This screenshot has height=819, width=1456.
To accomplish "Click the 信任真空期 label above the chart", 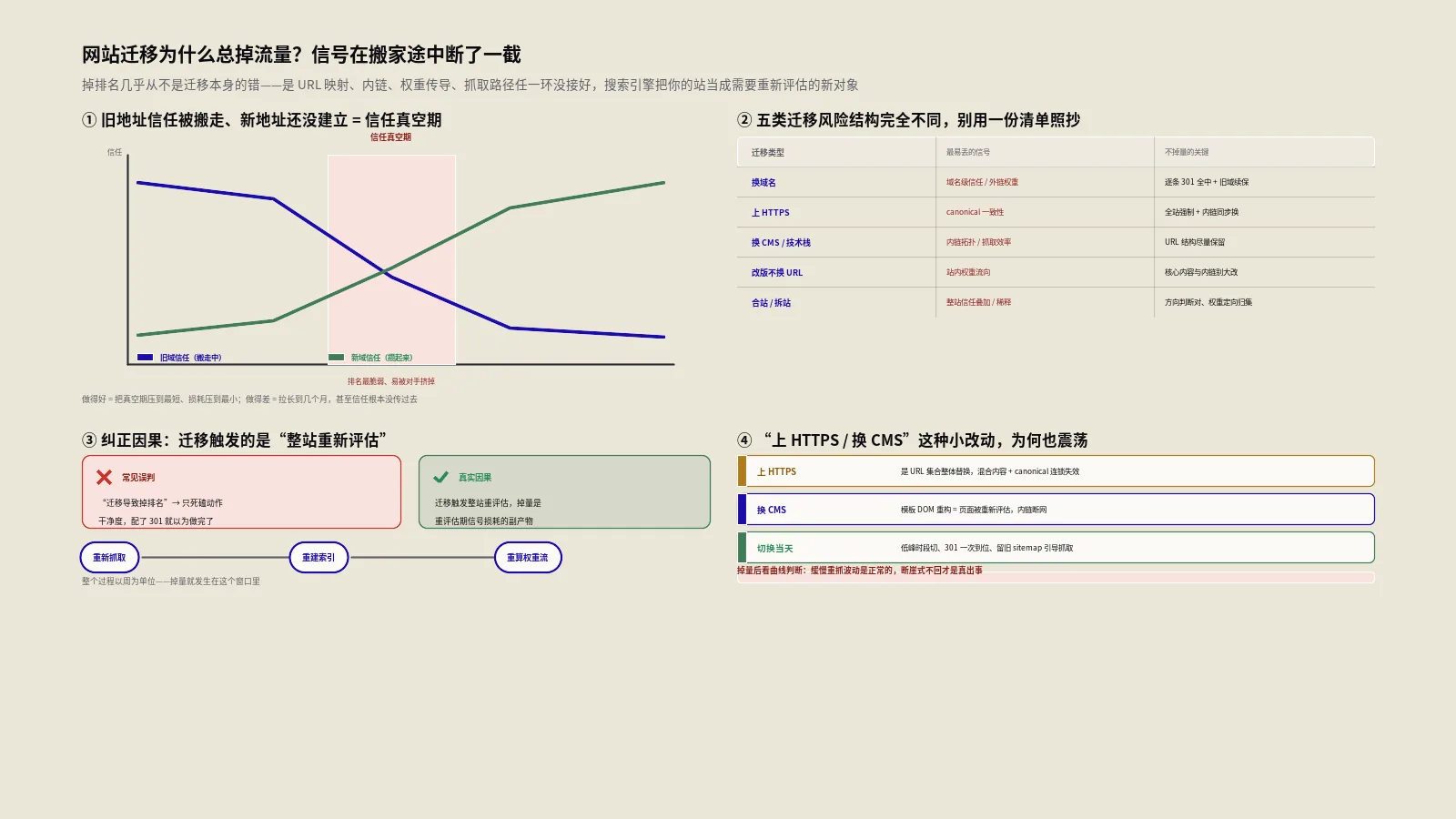I will tap(390, 137).
